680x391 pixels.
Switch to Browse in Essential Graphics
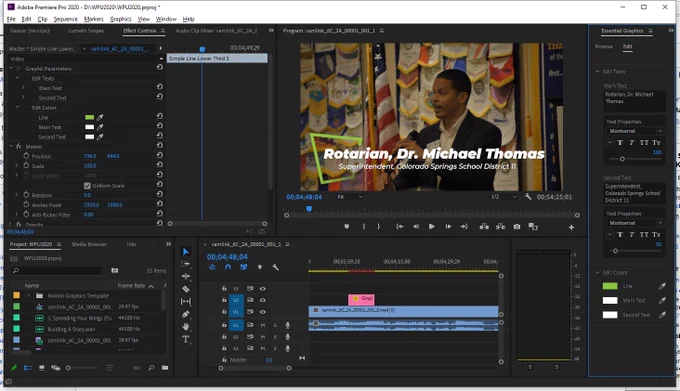[x=604, y=46]
